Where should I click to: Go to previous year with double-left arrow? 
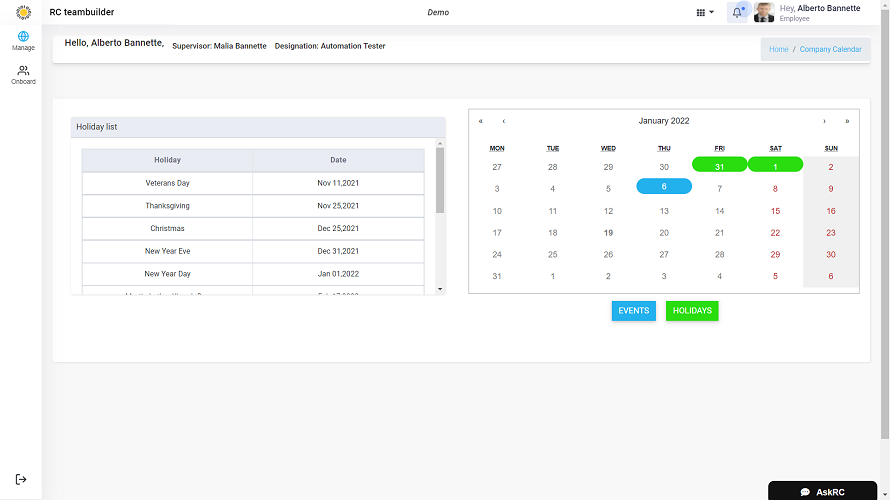point(481,121)
